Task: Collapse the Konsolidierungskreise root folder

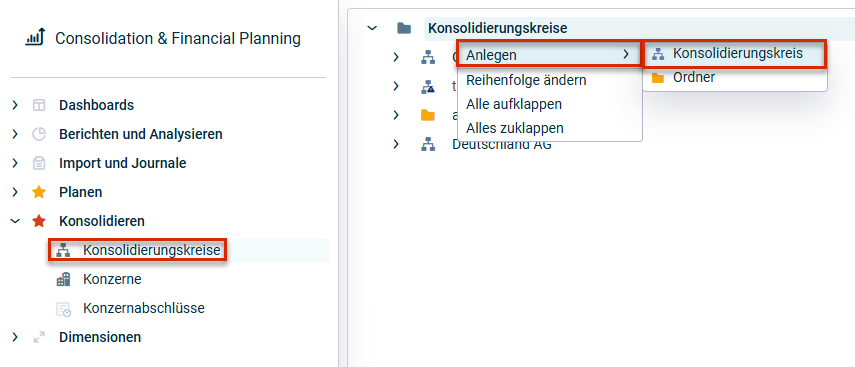Action: tap(372, 28)
